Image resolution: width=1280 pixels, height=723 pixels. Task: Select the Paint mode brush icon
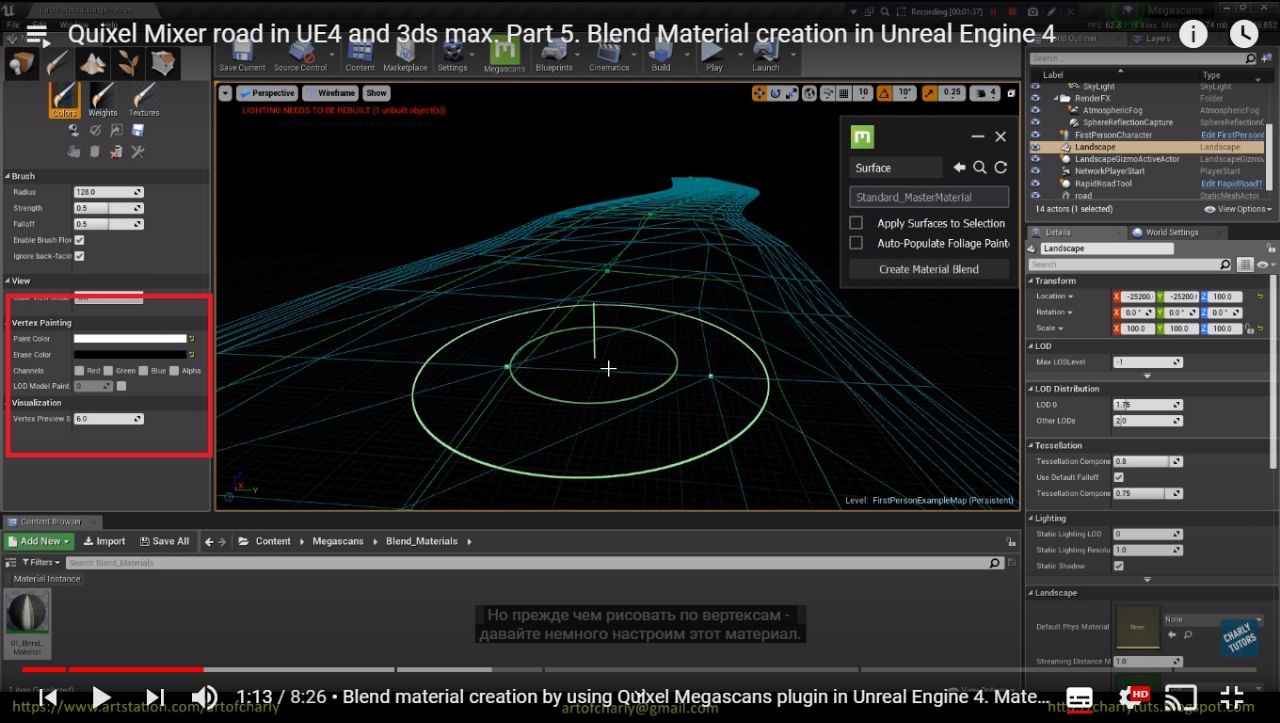click(57, 65)
